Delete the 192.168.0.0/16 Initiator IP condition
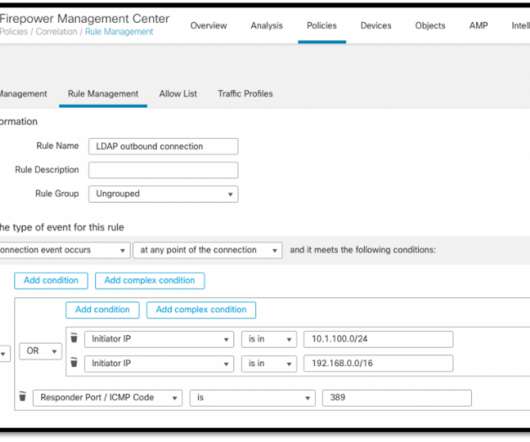Image resolution: width=530 pixels, height=442 pixels. click(x=74, y=362)
